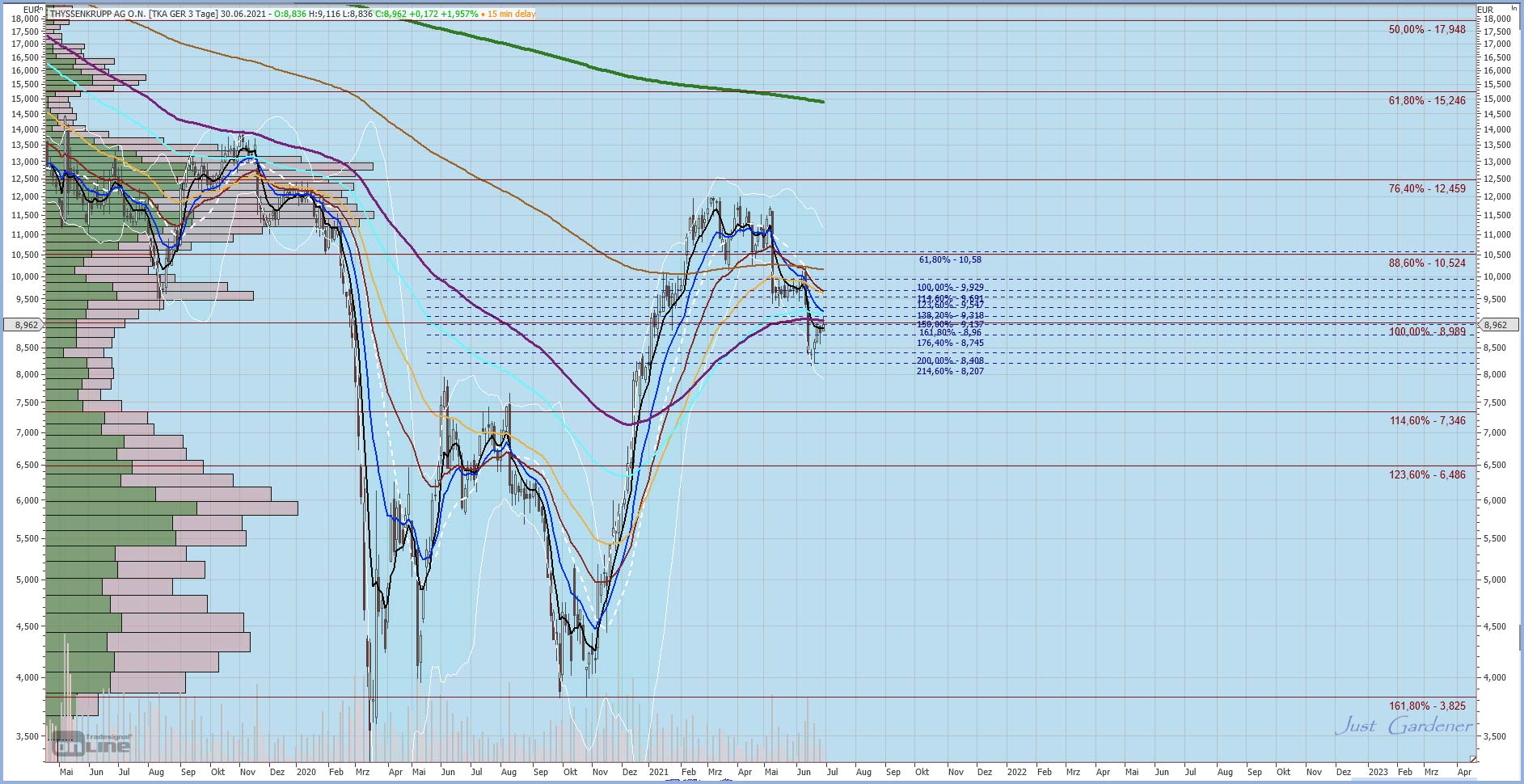Click Fibonacci label '50,00% - 17,948'
Screen dimensions: 1524x784
(x=1427, y=30)
